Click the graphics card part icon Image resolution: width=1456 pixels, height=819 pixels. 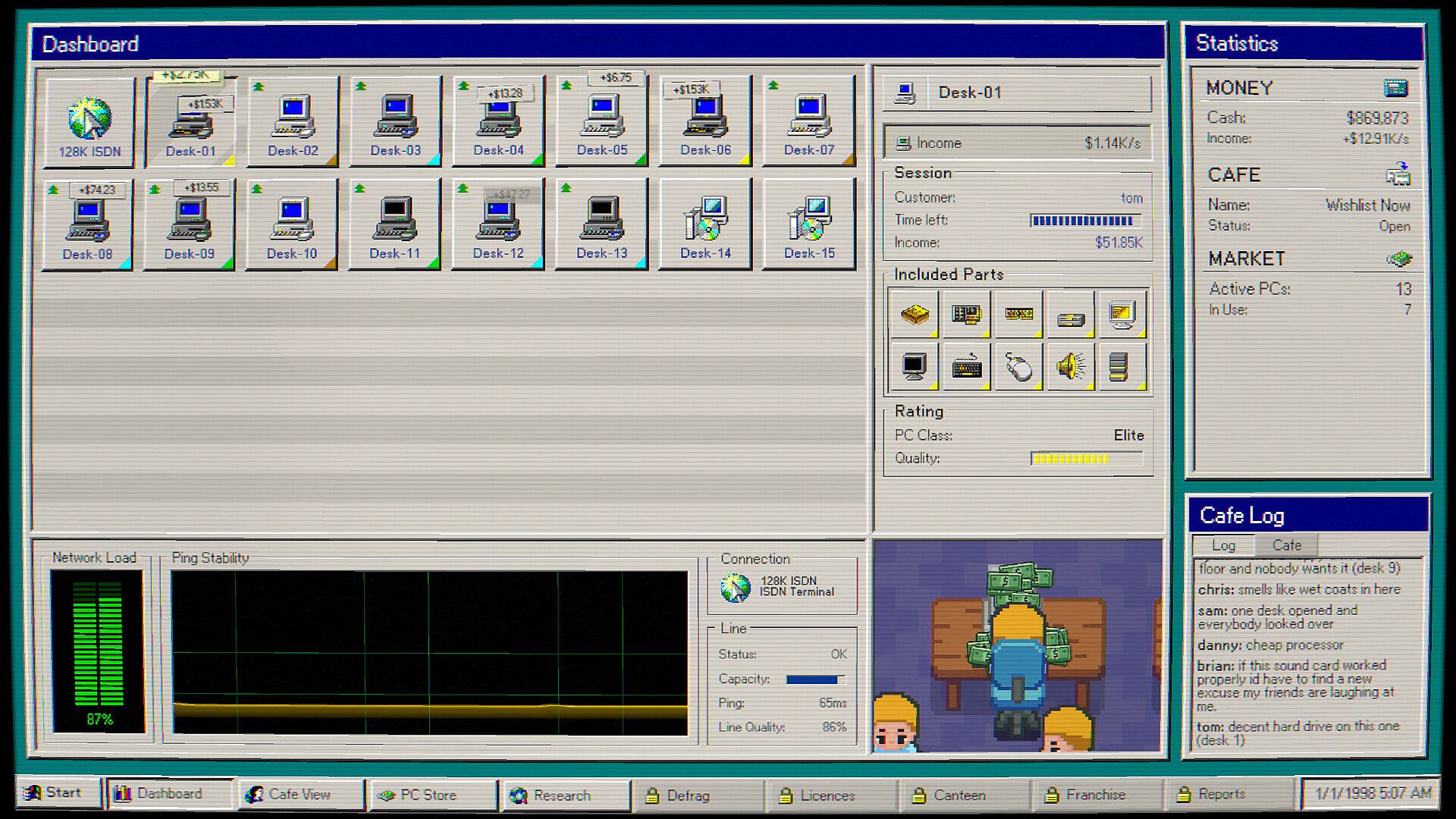tap(966, 314)
